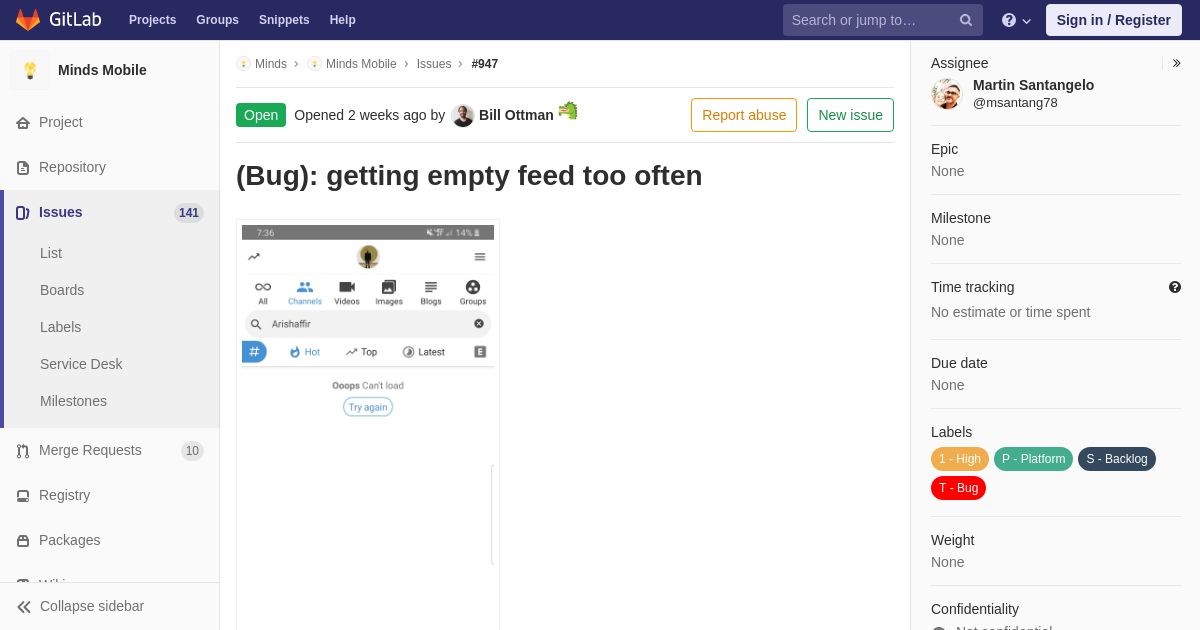The image size is (1200, 630).
Task: Click the New issue button
Action: (x=850, y=115)
